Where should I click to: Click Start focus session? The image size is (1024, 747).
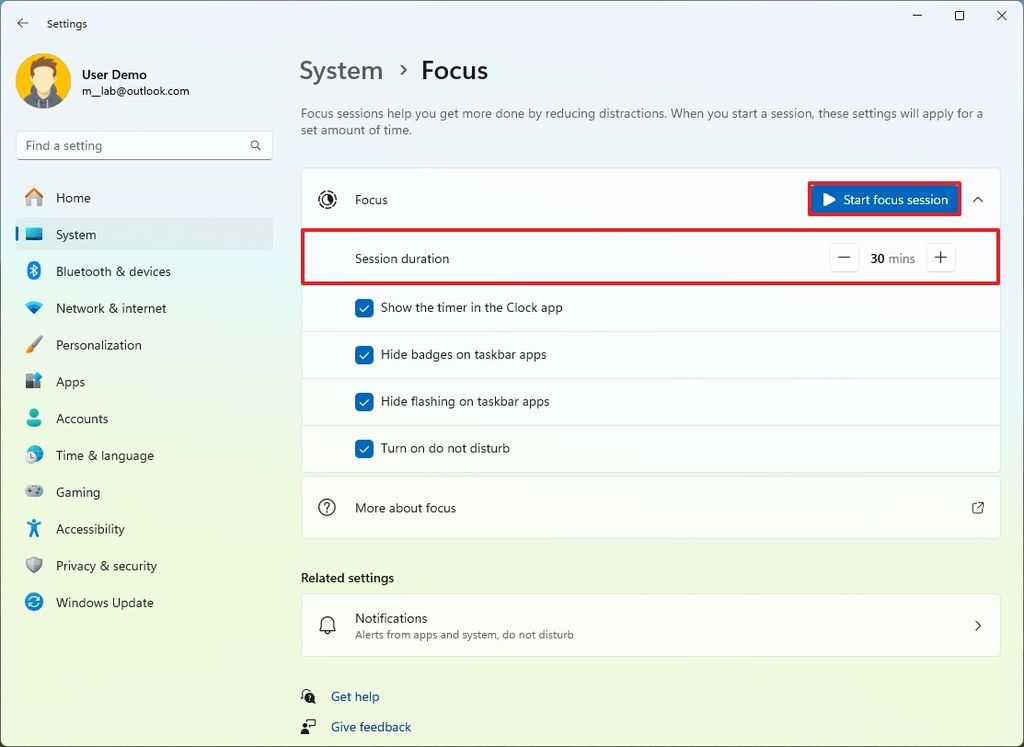click(x=884, y=199)
